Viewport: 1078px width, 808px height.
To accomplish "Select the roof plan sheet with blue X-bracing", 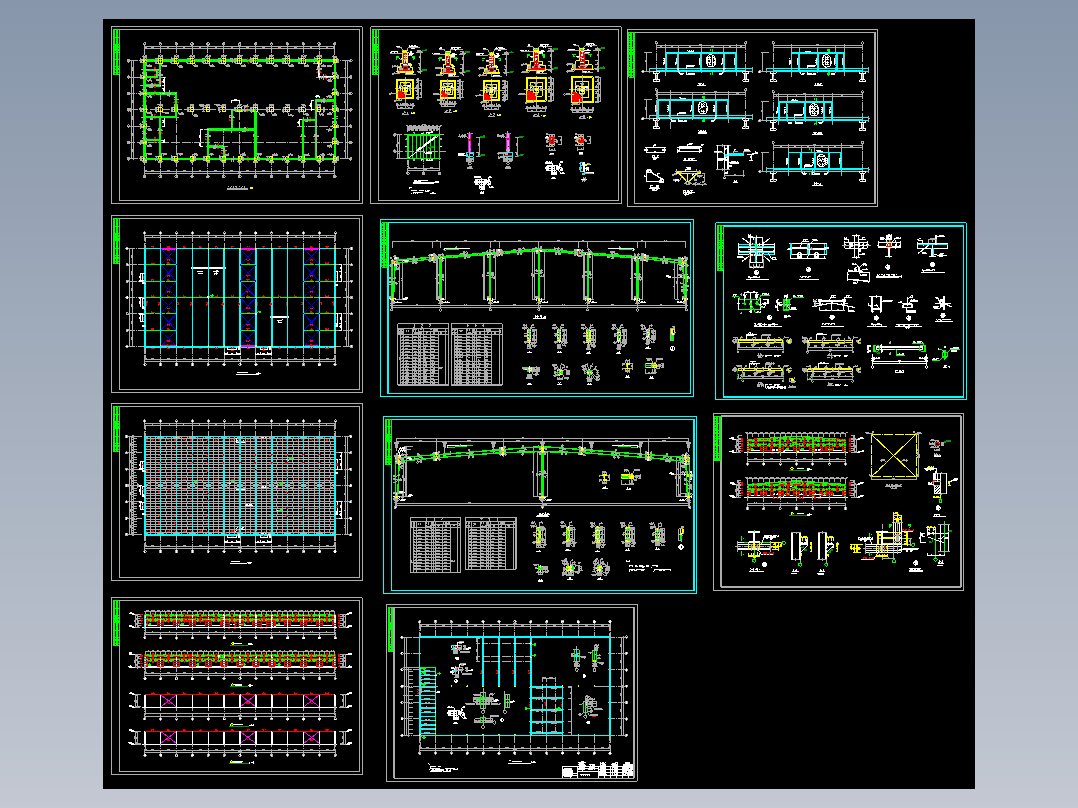I will point(236,304).
